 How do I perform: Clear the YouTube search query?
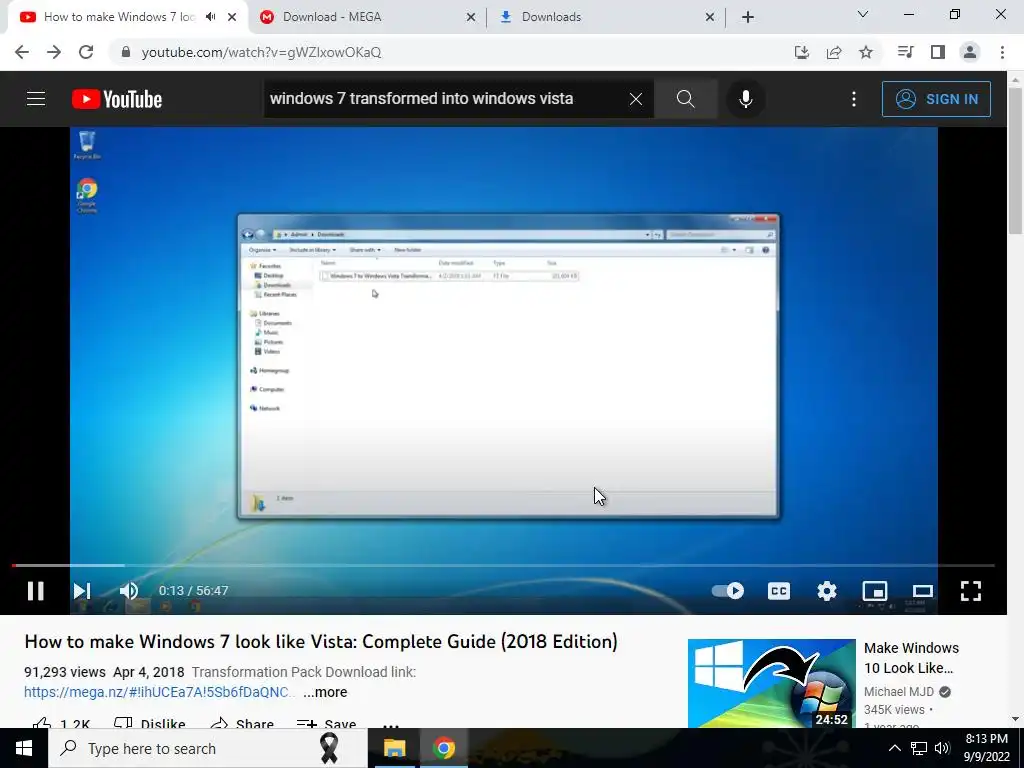point(635,99)
